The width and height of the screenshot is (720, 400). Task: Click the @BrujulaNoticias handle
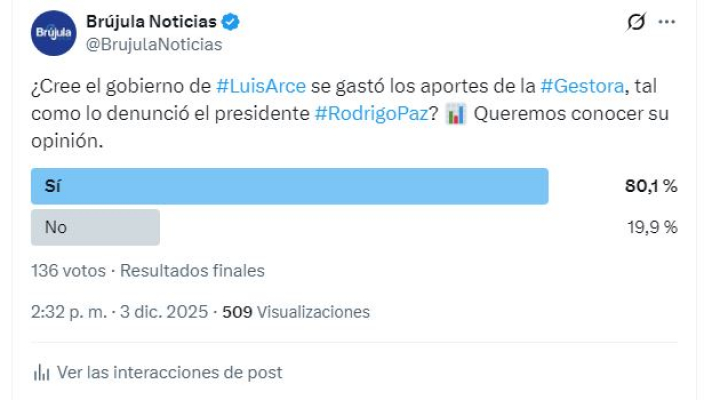[157, 44]
